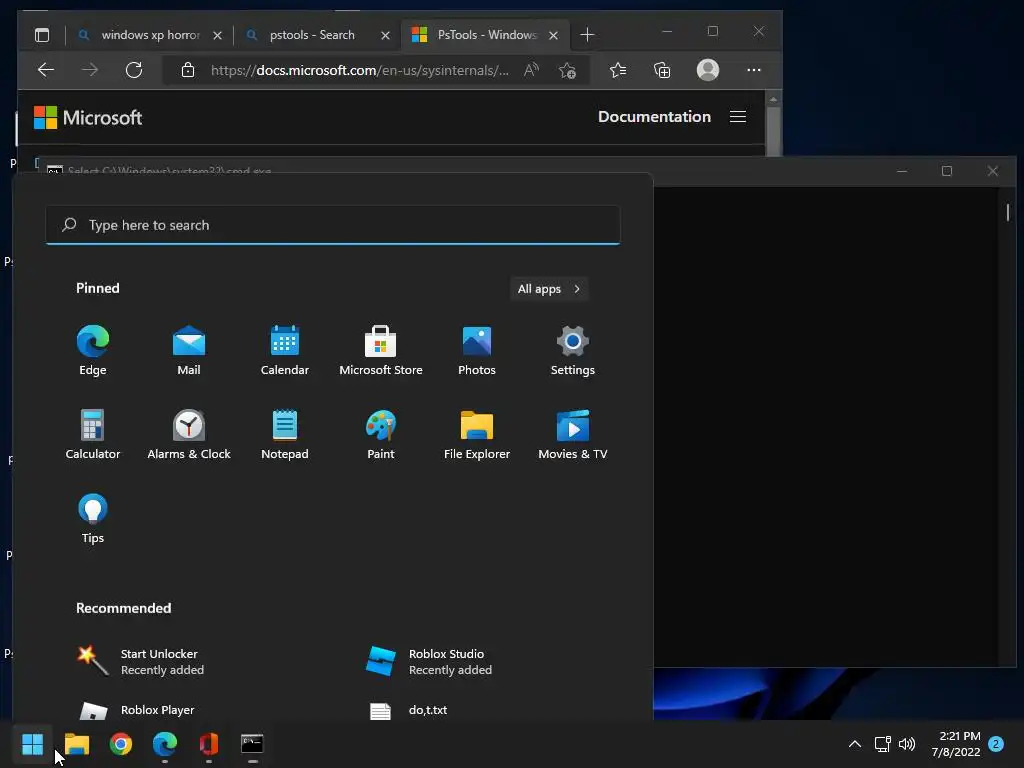The width and height of the screenshot is (1024, 768).
Task: Open File Explorer pinned app
Action: pyautogui.click(x=477, y=435)
